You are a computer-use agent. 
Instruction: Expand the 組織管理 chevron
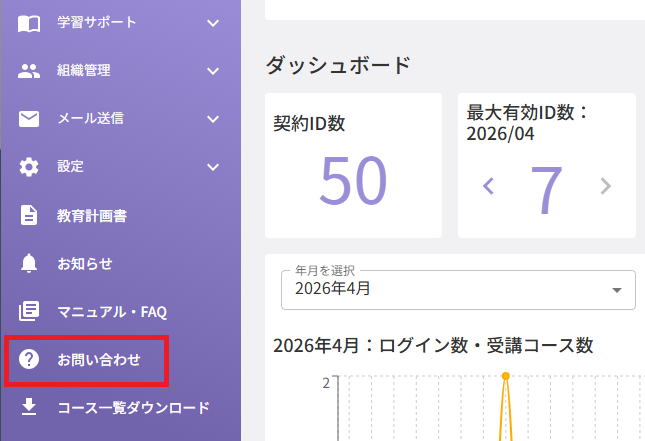click(213, 71)
